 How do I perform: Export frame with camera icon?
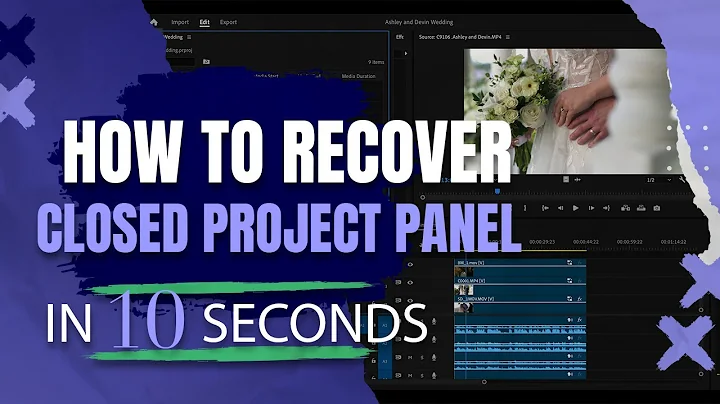point(657,208)
